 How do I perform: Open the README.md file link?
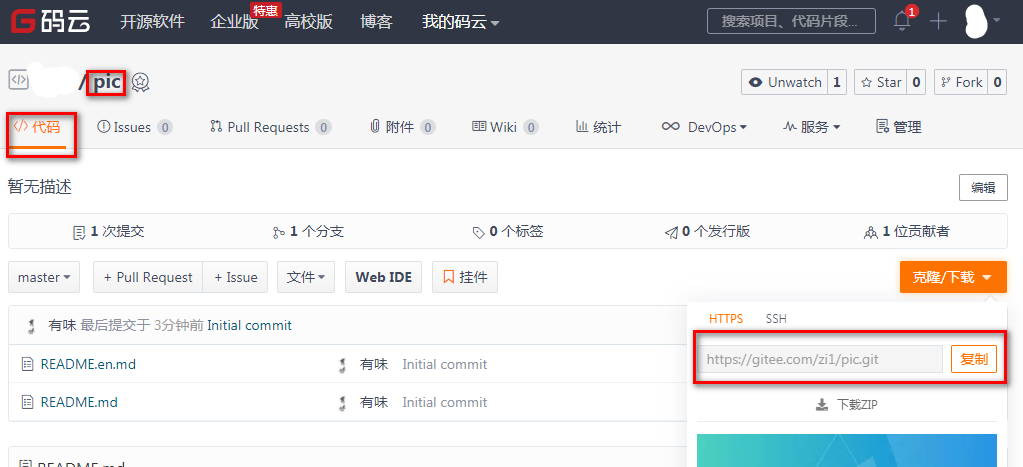[79, 402]
